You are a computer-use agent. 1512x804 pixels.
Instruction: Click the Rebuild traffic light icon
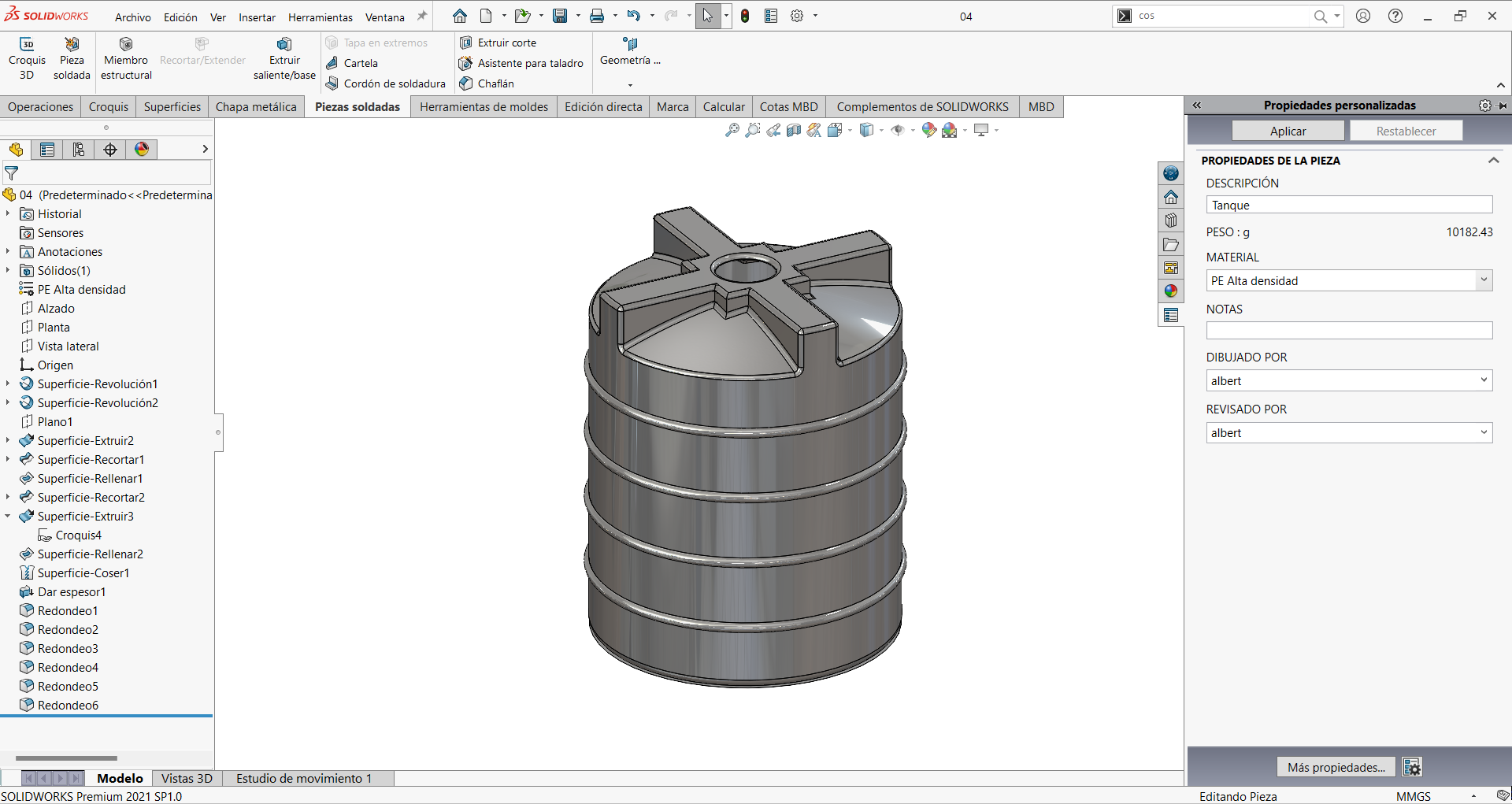pos(745,16)
